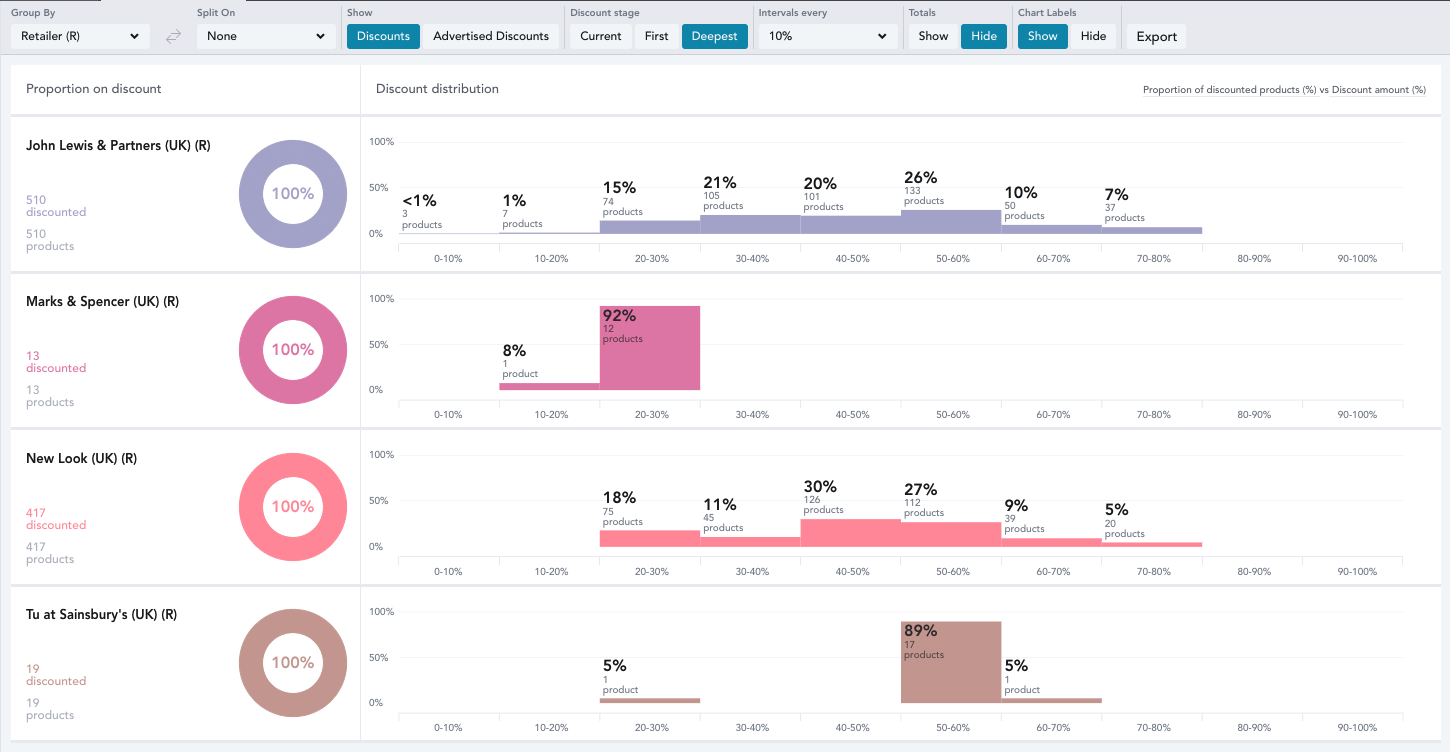Show the Totals
The image size is (1450, 752).
point(933,36)
